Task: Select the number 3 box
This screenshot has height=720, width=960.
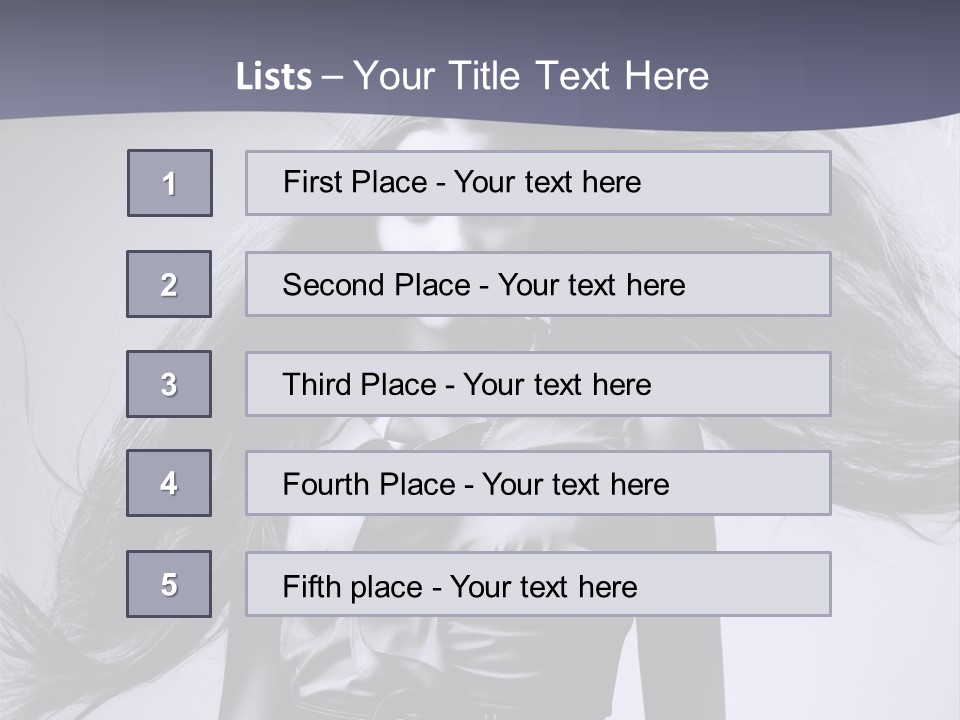Action: [169, 384]
